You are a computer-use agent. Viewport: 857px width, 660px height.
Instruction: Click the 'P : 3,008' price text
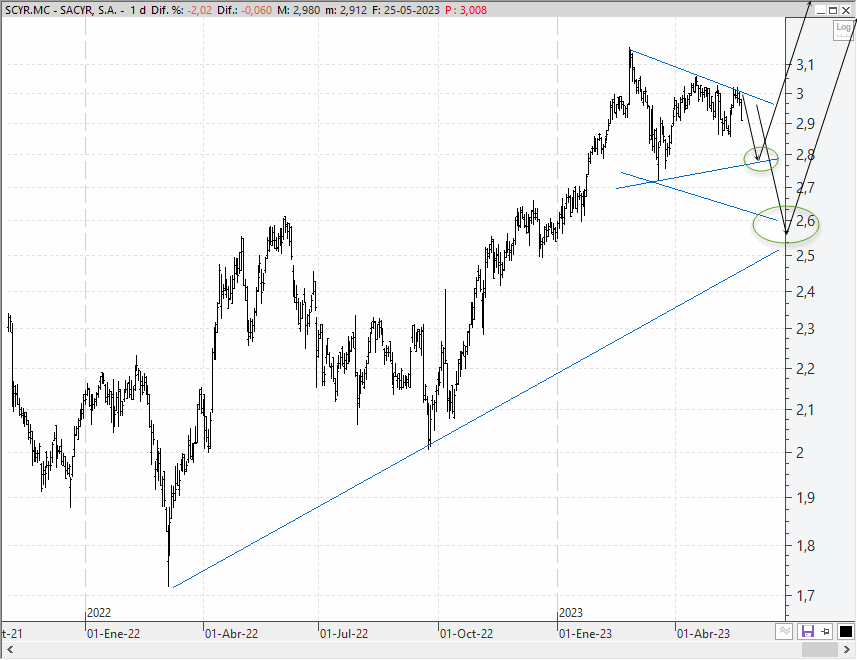pos(466,10)
